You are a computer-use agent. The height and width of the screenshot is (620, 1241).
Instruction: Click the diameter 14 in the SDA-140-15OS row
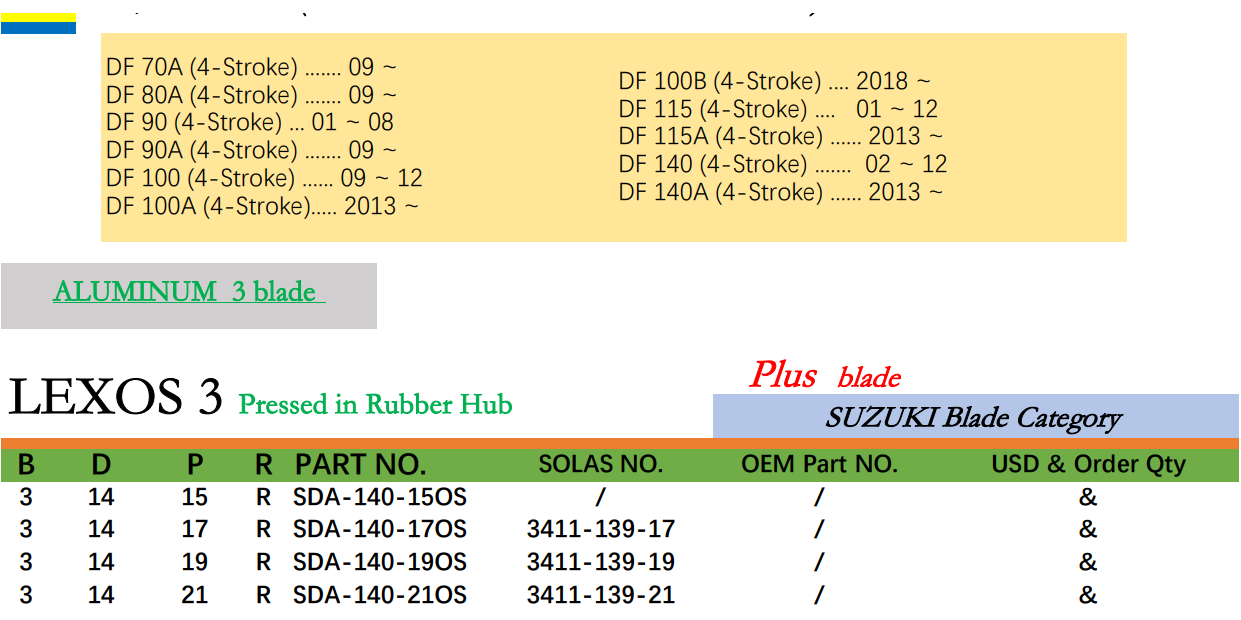click(x=101, y=497)
